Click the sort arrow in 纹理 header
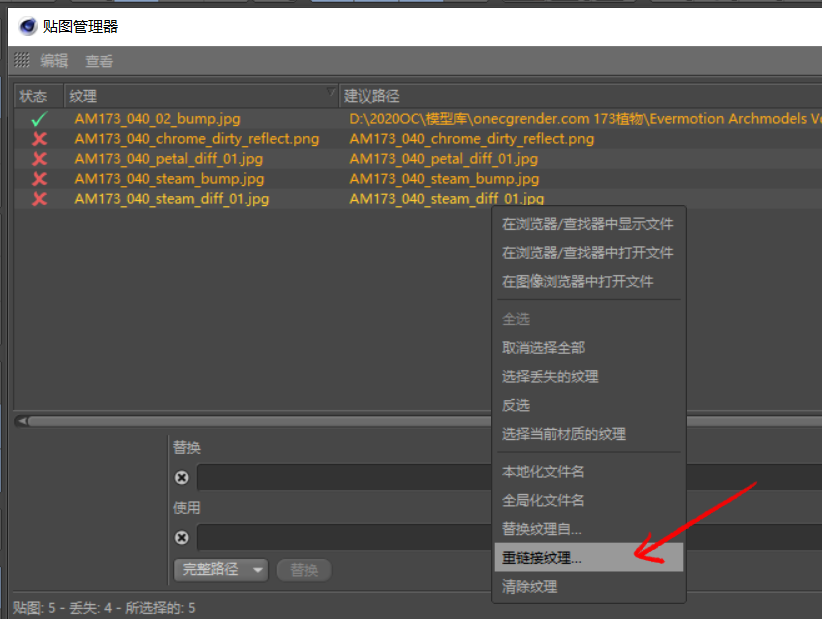822x619 pixels. click(331, 92)
